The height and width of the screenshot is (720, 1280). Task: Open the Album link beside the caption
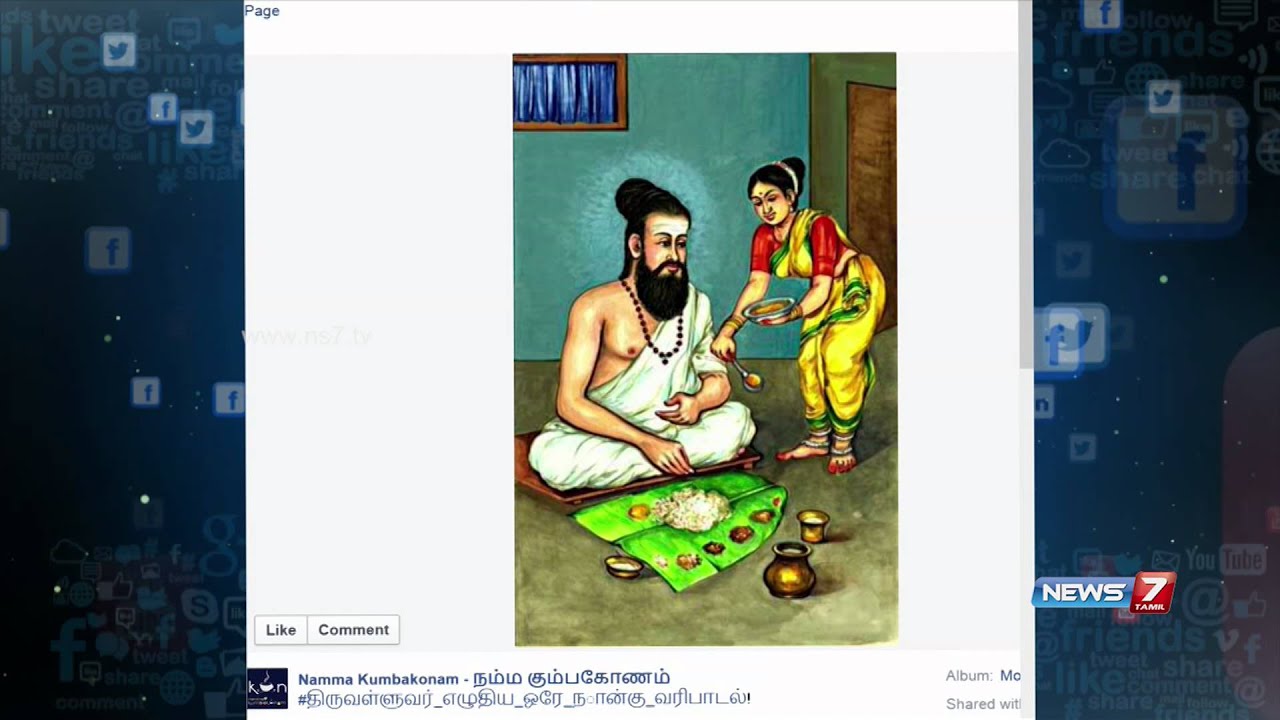pyautogui.click(x=1010, y=676)
